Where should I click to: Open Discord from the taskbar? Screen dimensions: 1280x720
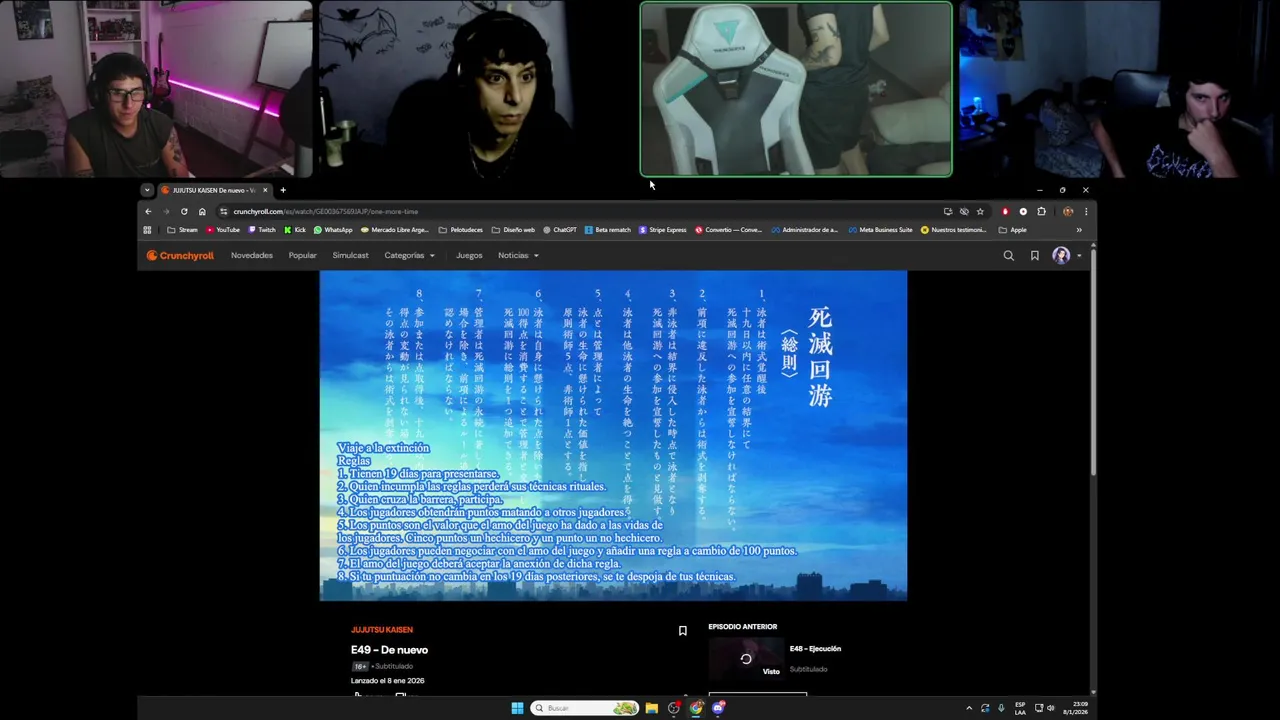point(718,708)
